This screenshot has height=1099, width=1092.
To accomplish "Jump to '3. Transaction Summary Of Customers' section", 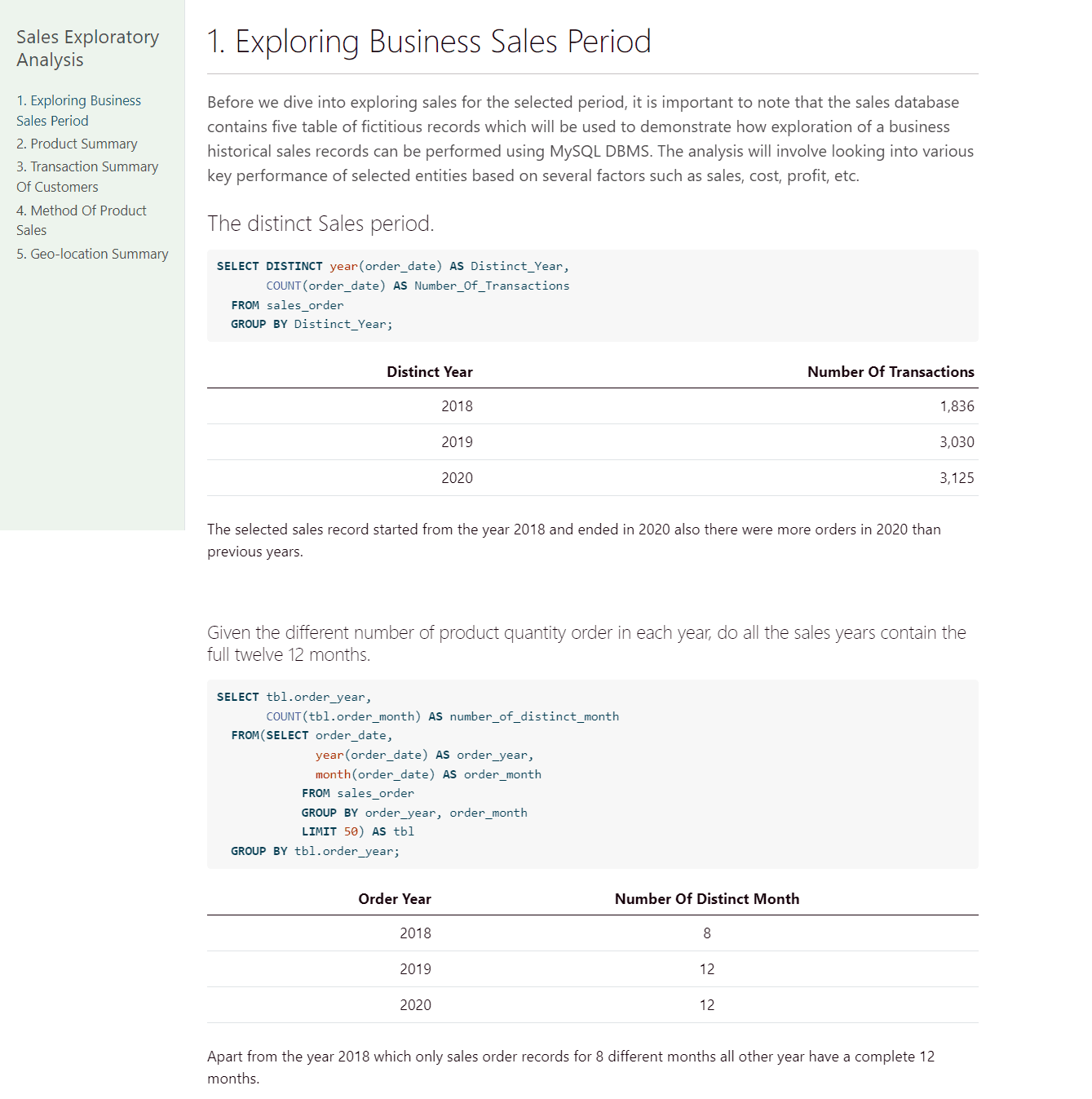I will (87, 176).
